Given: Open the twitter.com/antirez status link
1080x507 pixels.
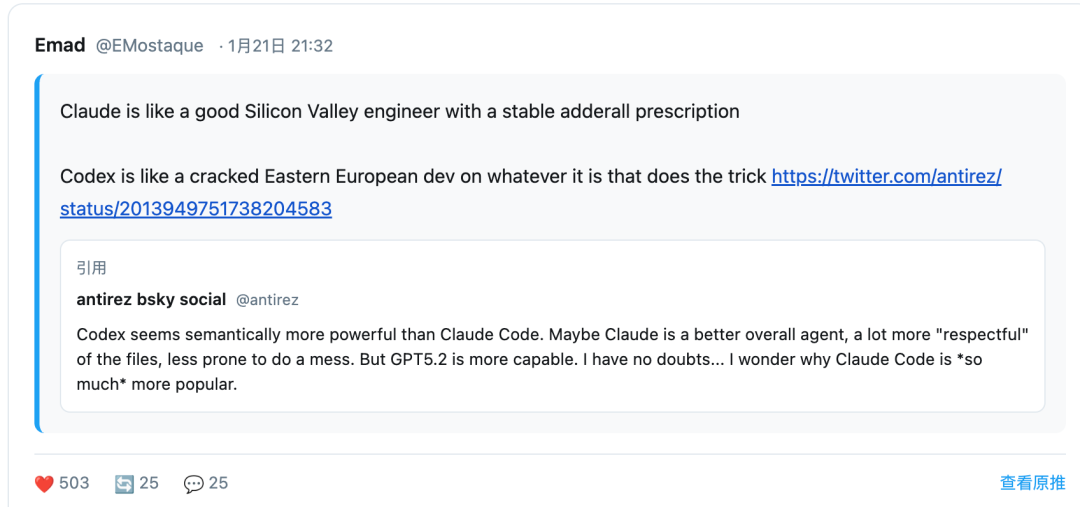Looking at the screenshot, I should pyautogui.click(x=886, y=177).
